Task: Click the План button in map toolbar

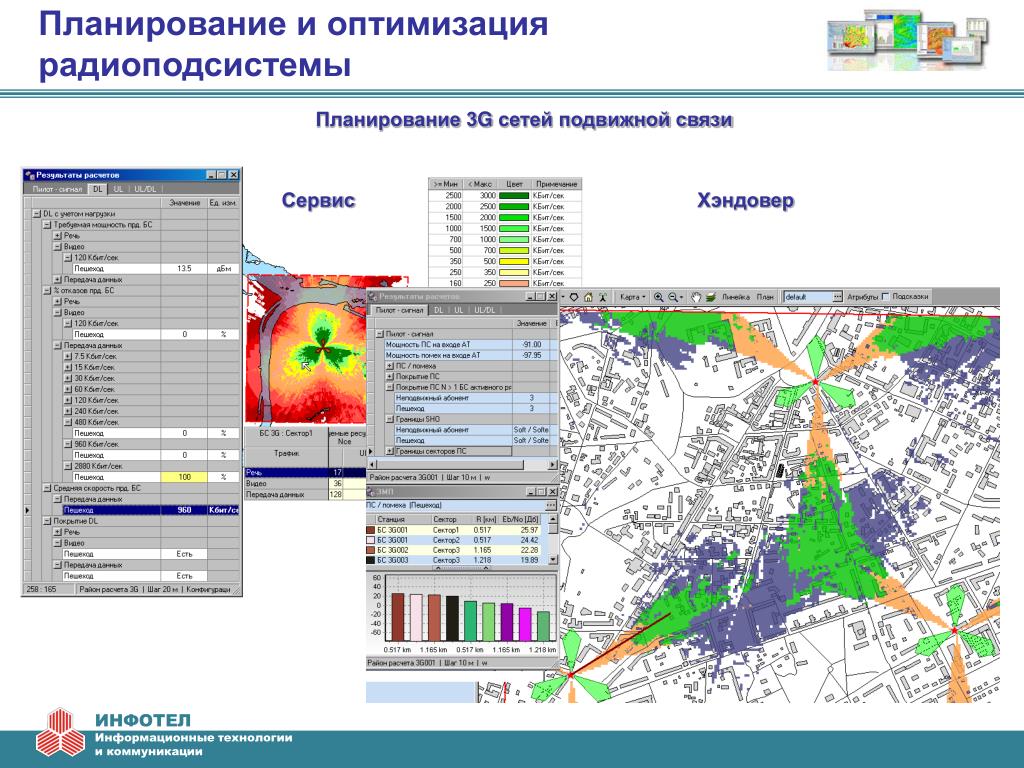Action: coord(765,297)
